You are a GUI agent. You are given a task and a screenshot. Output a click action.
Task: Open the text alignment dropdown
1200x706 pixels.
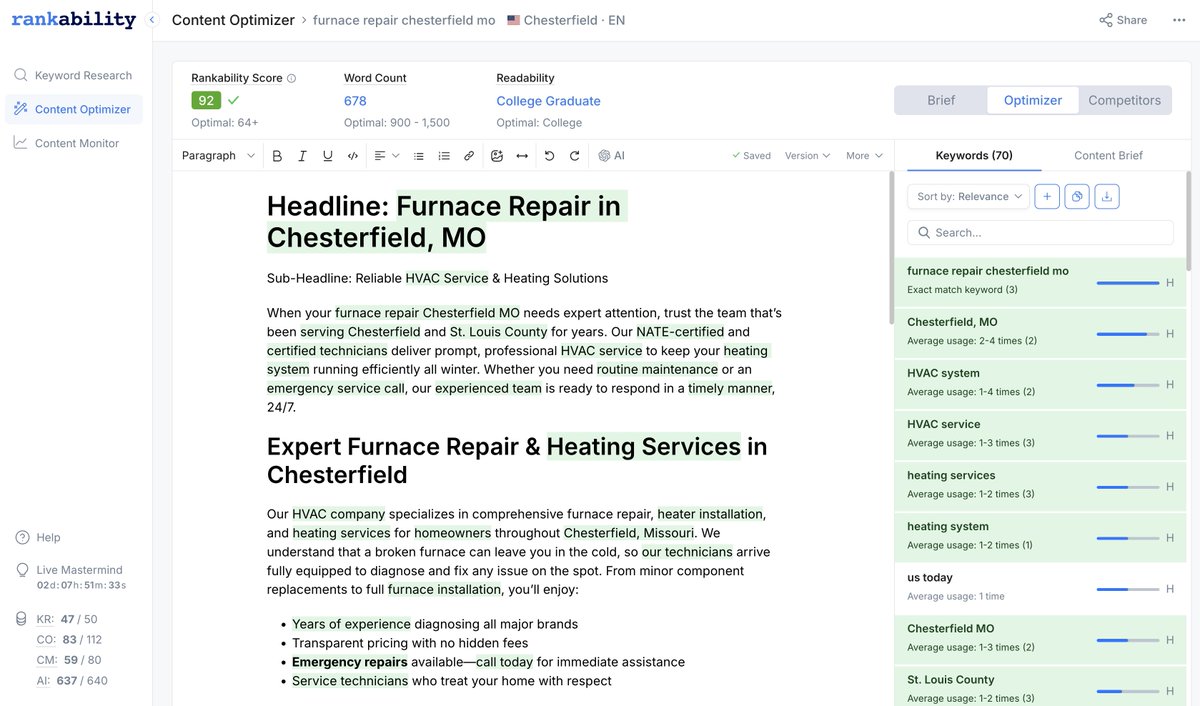point(386,156)
